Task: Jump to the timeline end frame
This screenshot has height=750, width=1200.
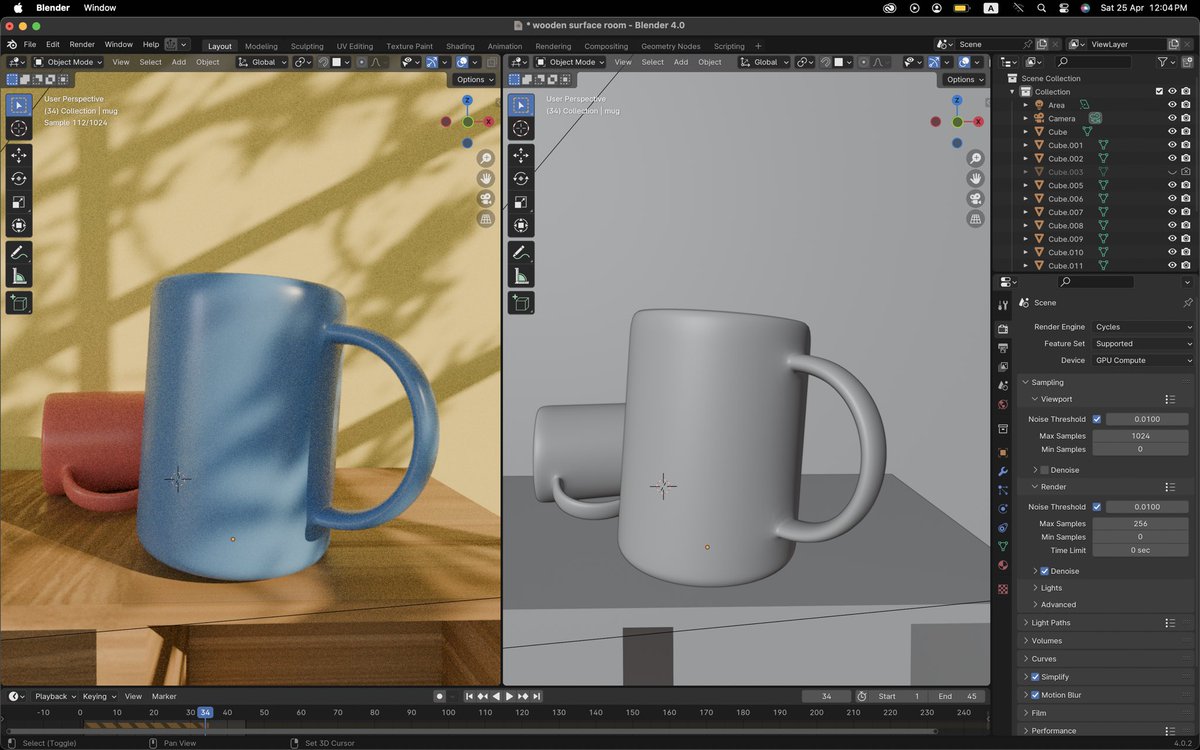Action: pyautogui.click(x=538, y=696)
